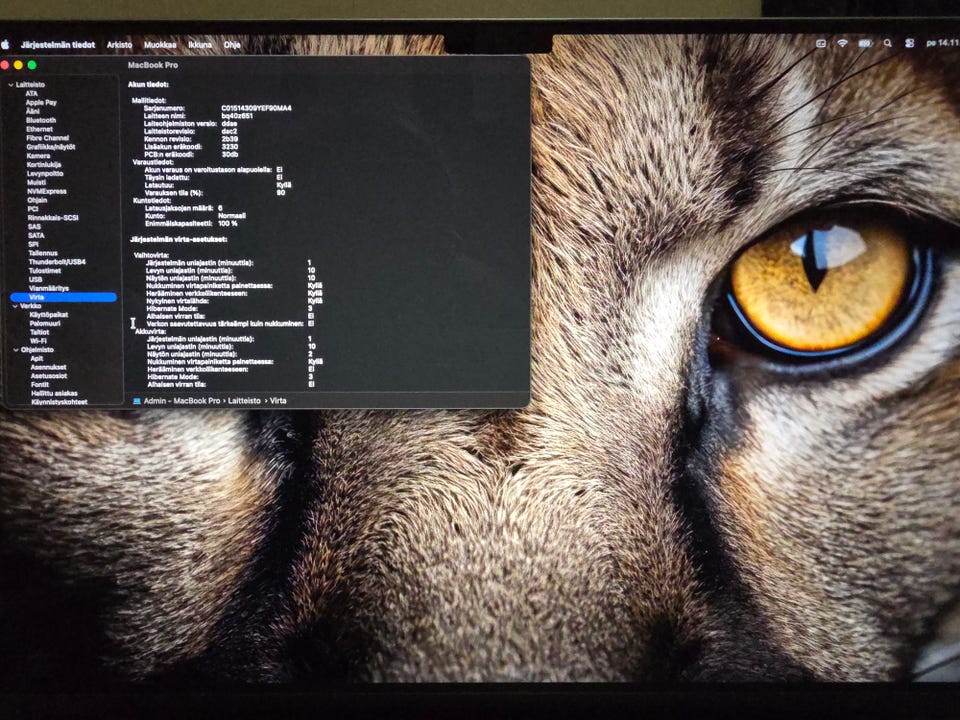The height and width of the screenshot is (720, 960).
Task: Select Grafiikka/näytöt in the sidebar
Action: (51, 147)
